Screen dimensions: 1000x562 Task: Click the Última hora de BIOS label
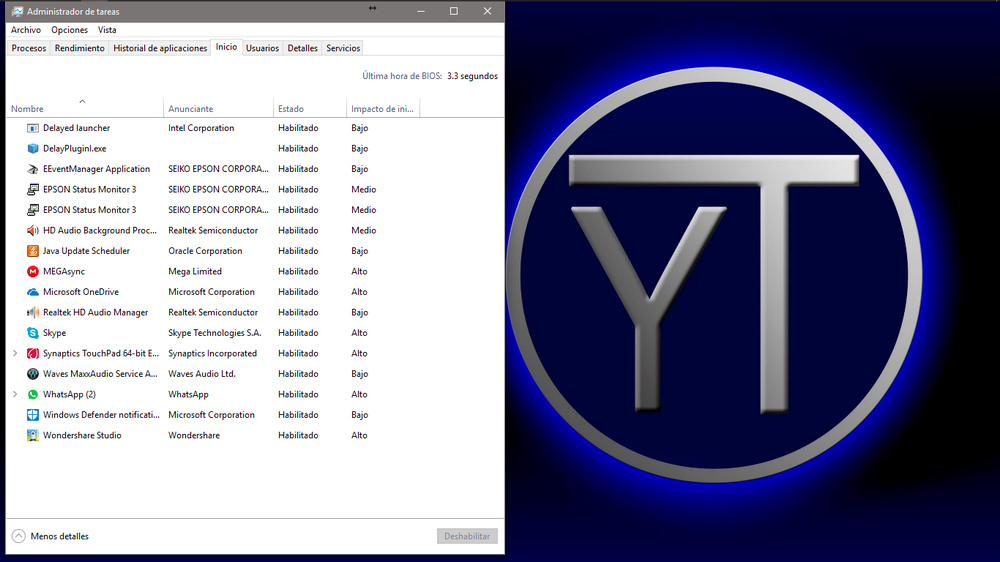pos(402,76)
